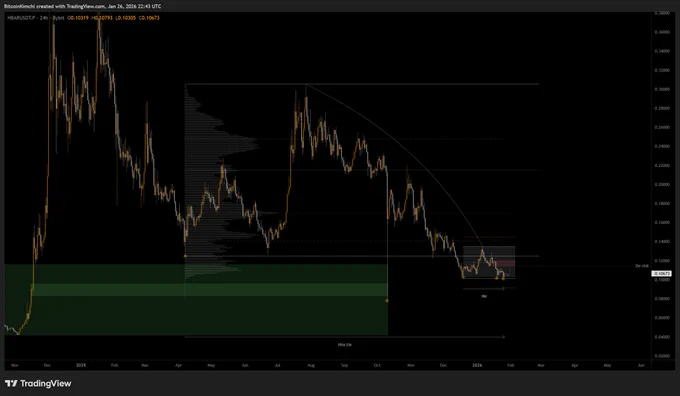This screenshot has height=396, width=680.
Task: Click the orange marker at October wick low
Action: (x=387, y=300)
